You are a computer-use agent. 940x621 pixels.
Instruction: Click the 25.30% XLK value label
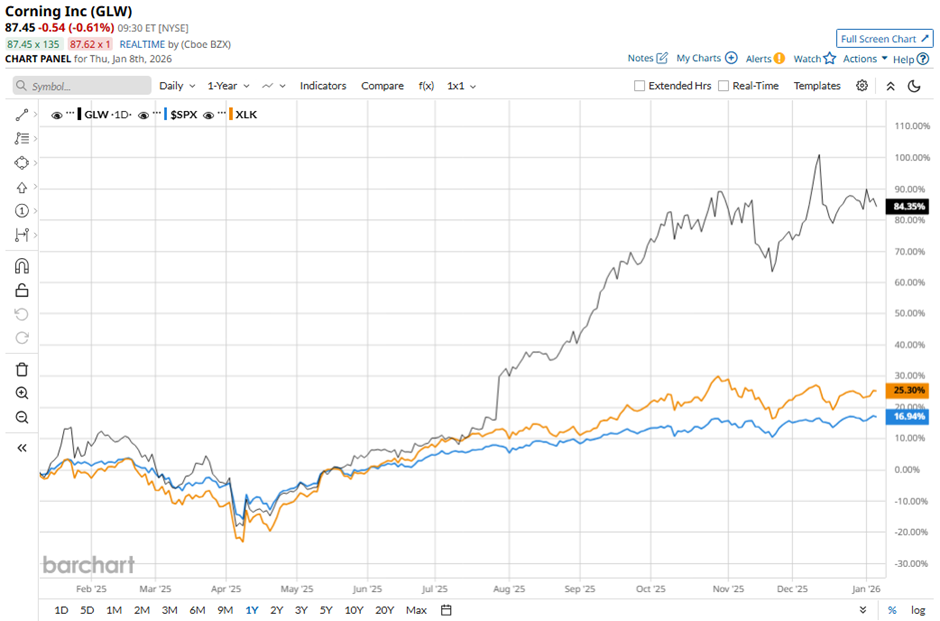[x=908, y=390]
